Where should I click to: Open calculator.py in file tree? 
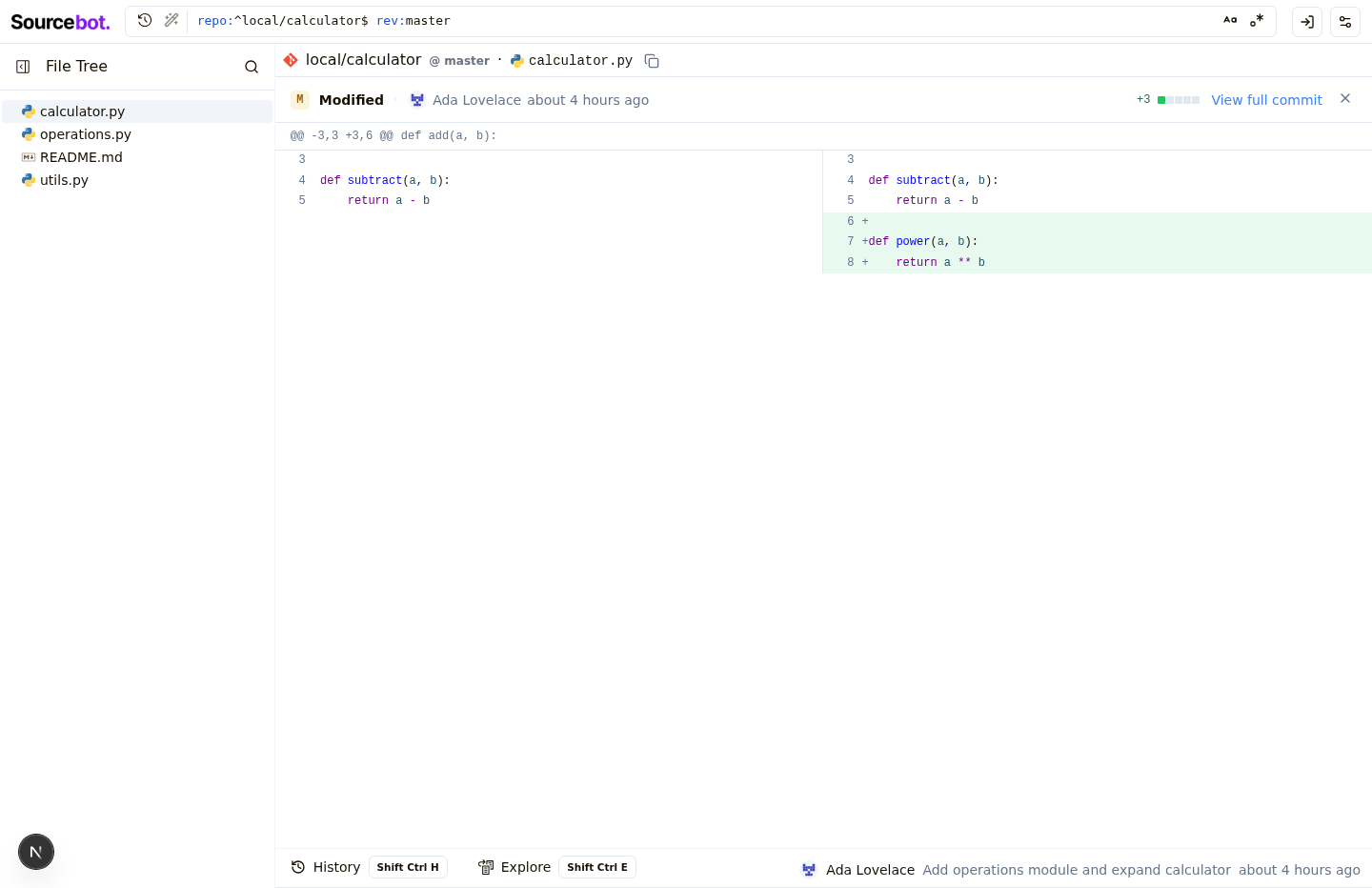click(137, 111)
